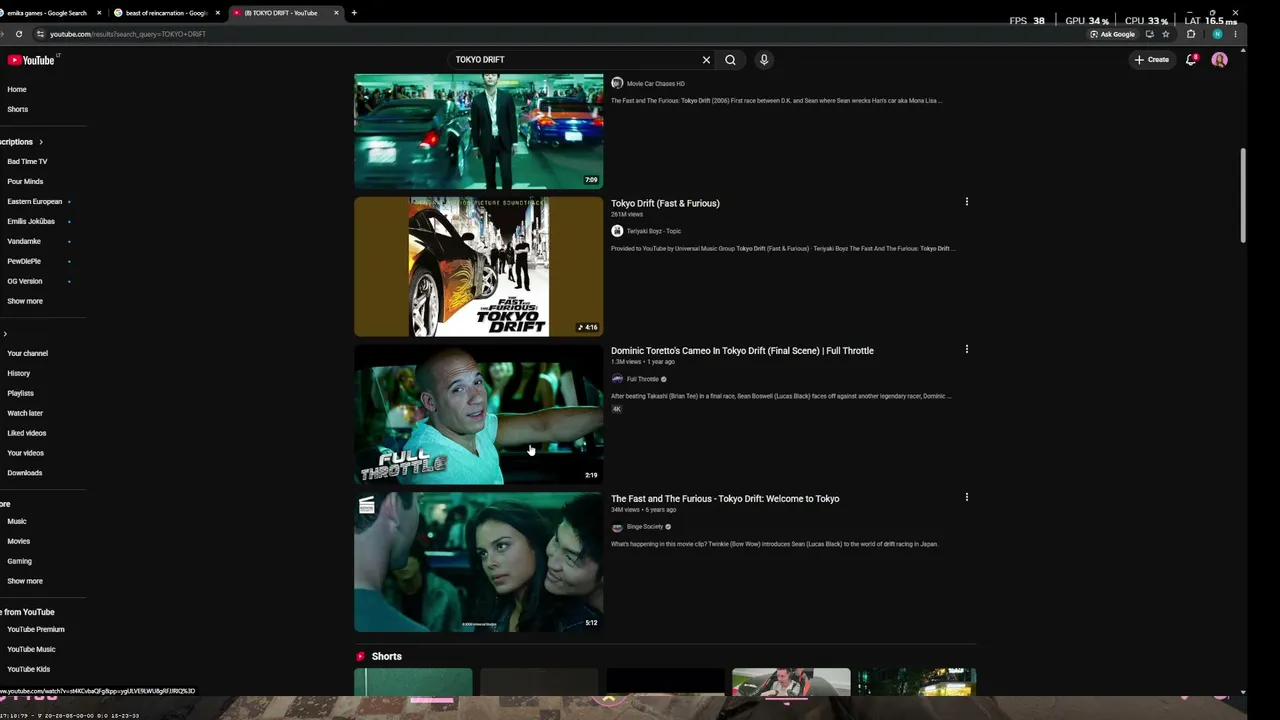
Task: Open the Vandamke subscription
Action: click(x=24, y=241)
